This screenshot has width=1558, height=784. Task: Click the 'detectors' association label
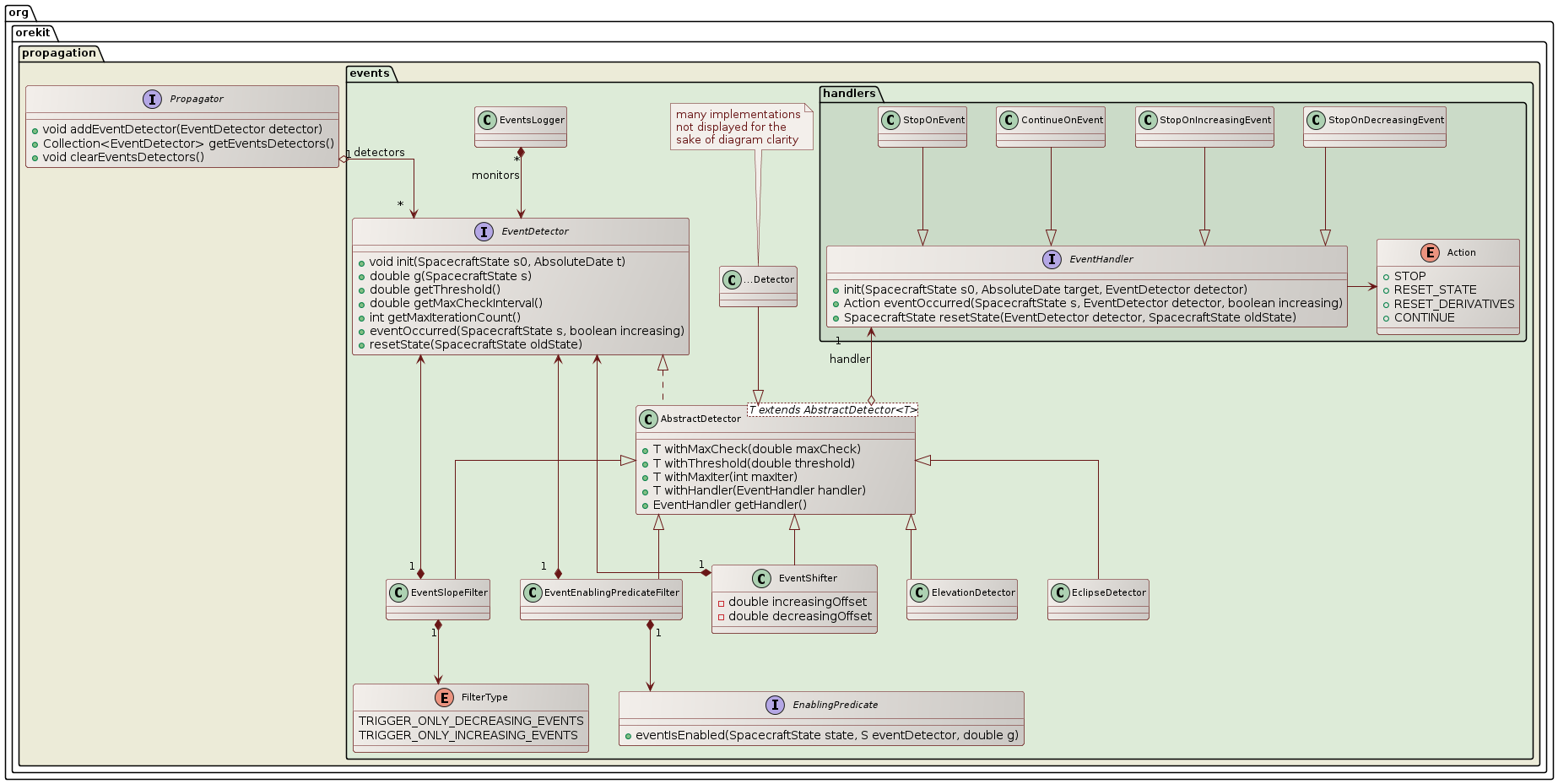379,153
